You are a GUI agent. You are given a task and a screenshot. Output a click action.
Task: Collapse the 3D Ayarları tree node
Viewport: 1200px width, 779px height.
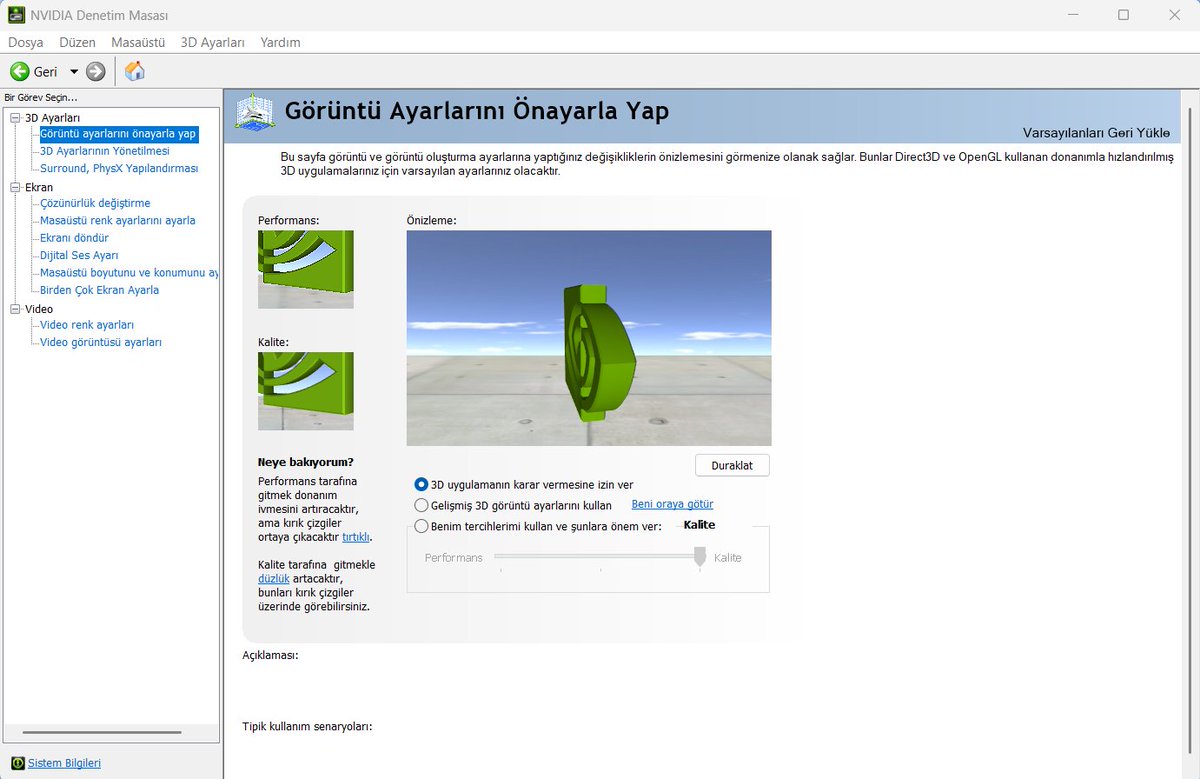[x=15, y=118]
